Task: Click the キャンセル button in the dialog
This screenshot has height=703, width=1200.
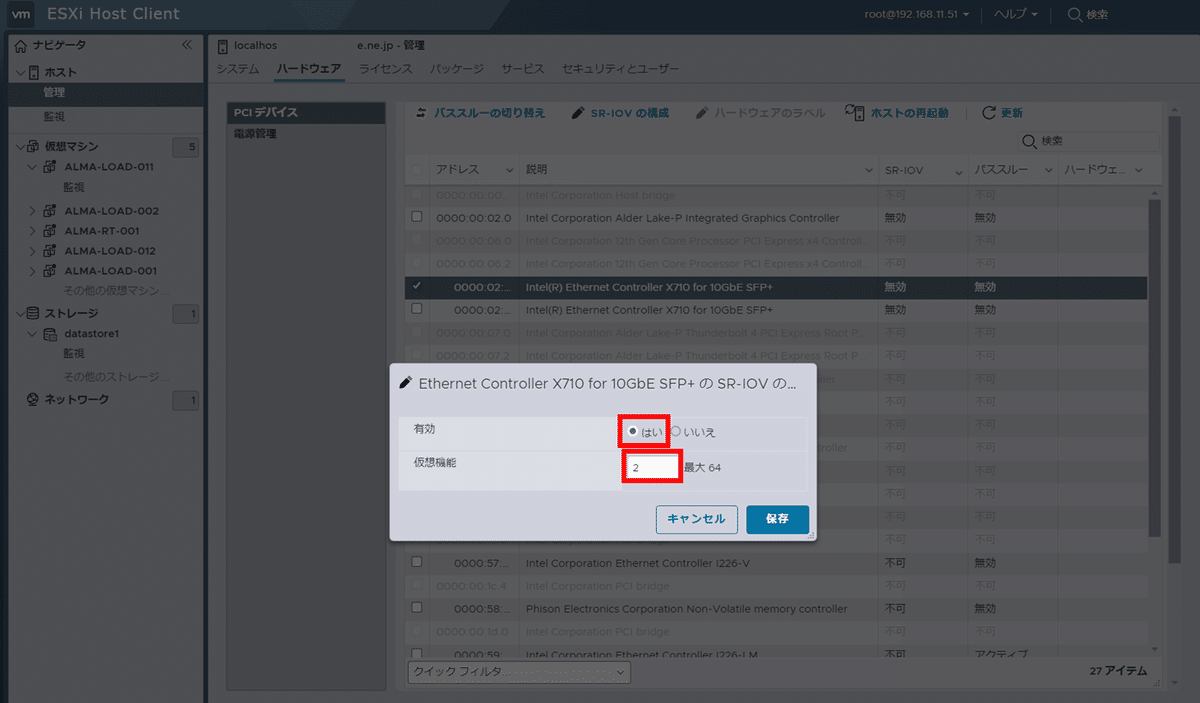Action: pos(696,519)
